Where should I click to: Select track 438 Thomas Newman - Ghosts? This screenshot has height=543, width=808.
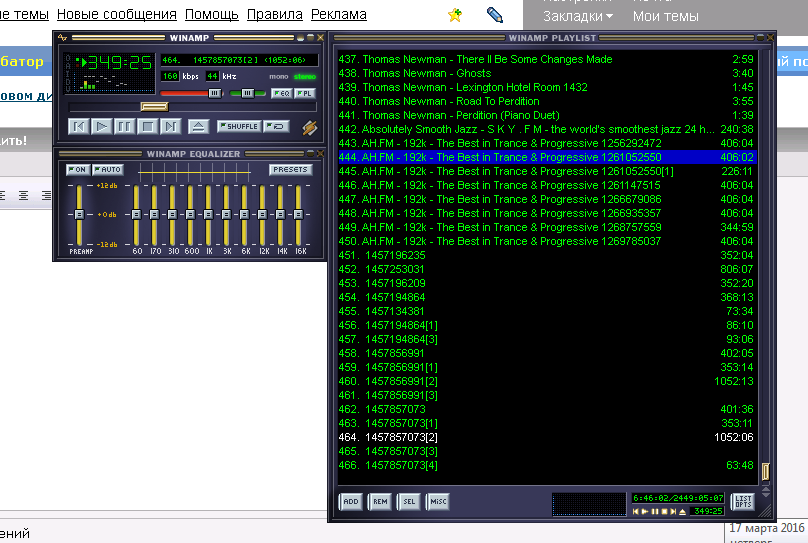[546, 73]
